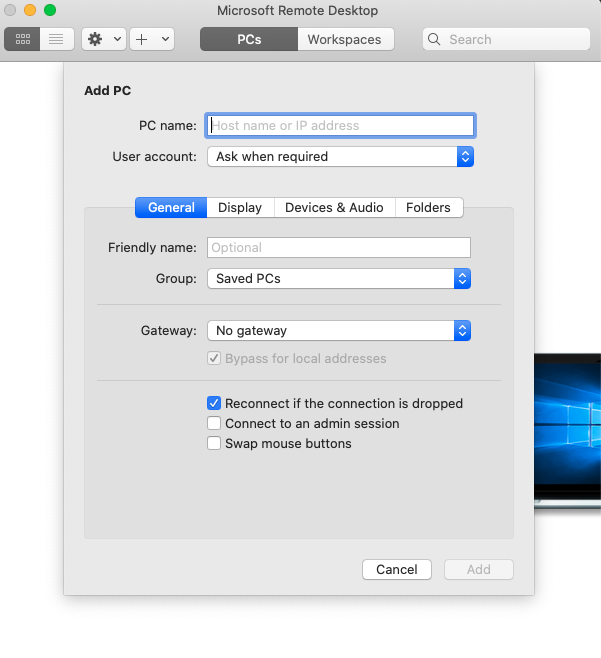The height and width of the screenshot is (658, 601).
Task: Enable Connect to an admin session
Action: [214, 423]
